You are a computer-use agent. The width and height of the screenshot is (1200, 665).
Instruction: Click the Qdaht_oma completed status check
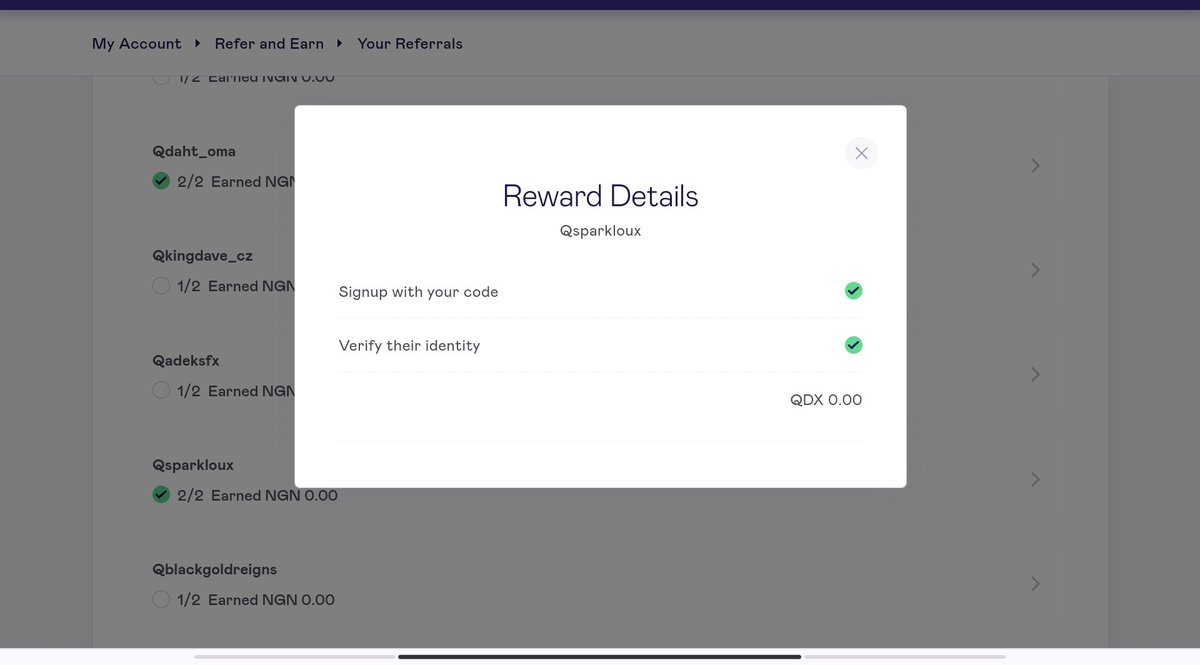click(161, 181)
